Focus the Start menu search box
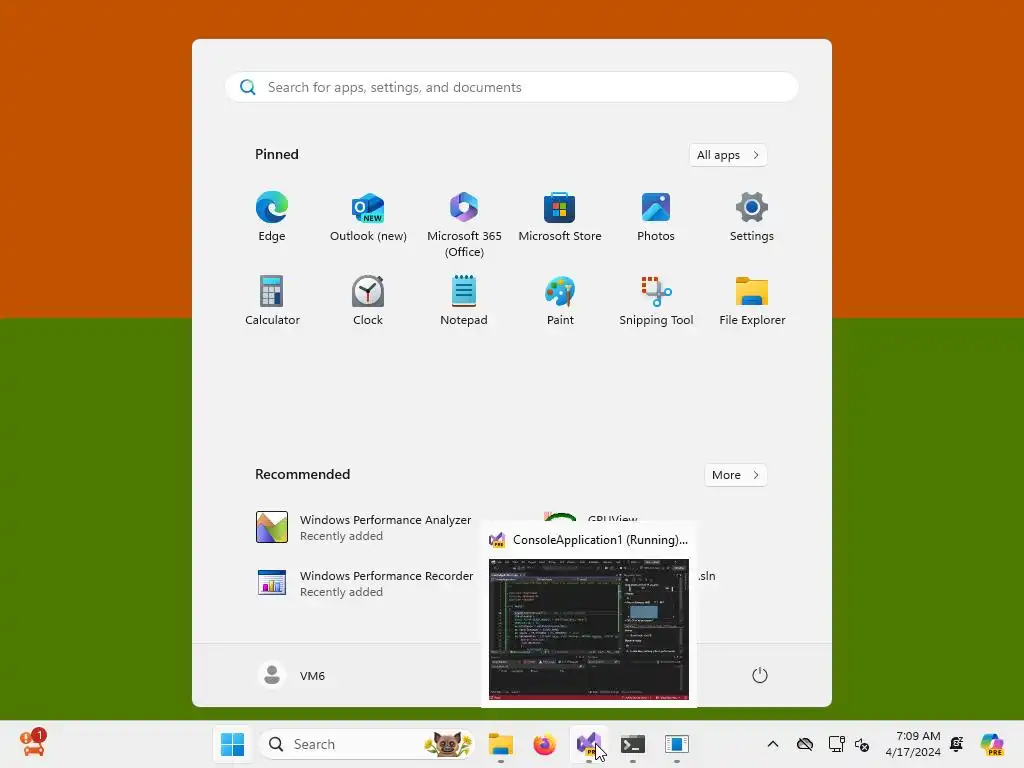 [x=512, y=87]
